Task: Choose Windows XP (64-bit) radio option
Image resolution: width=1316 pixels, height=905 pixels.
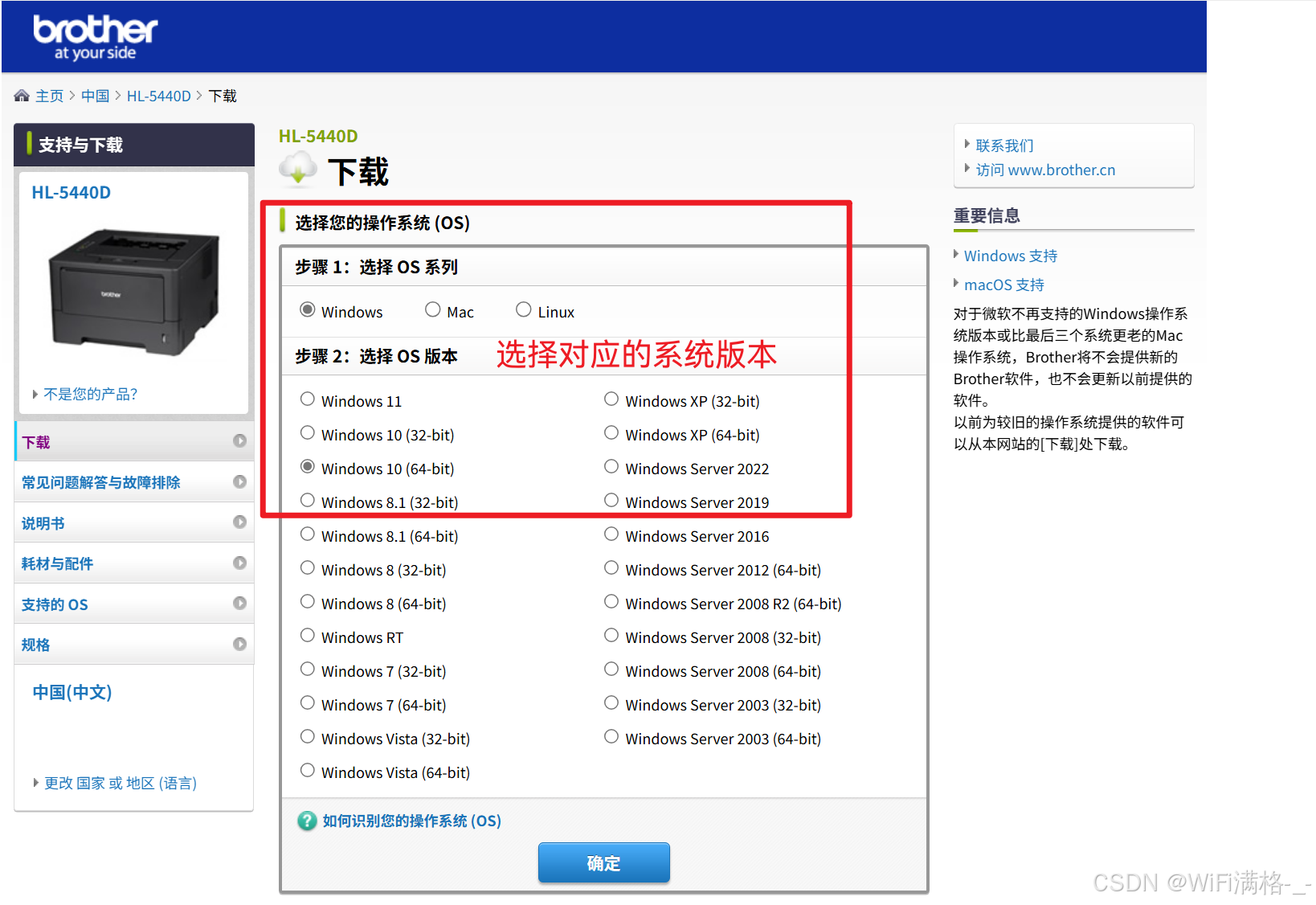Action: (x=611, y=432)
